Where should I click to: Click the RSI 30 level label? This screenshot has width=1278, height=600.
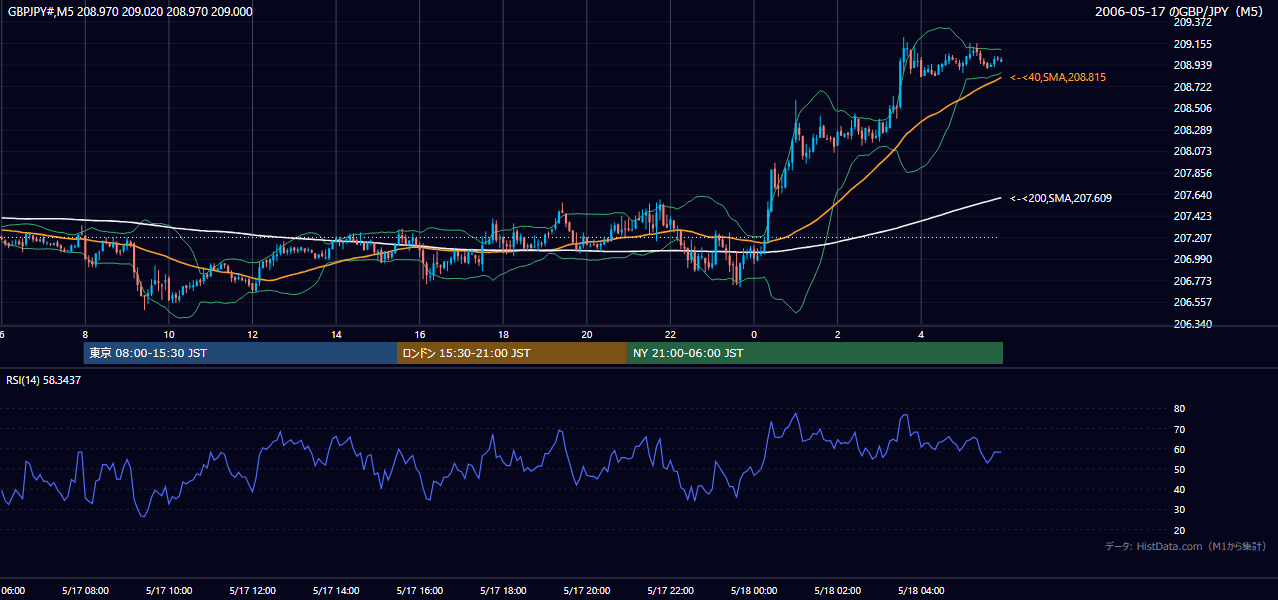tap(1179, 510)
